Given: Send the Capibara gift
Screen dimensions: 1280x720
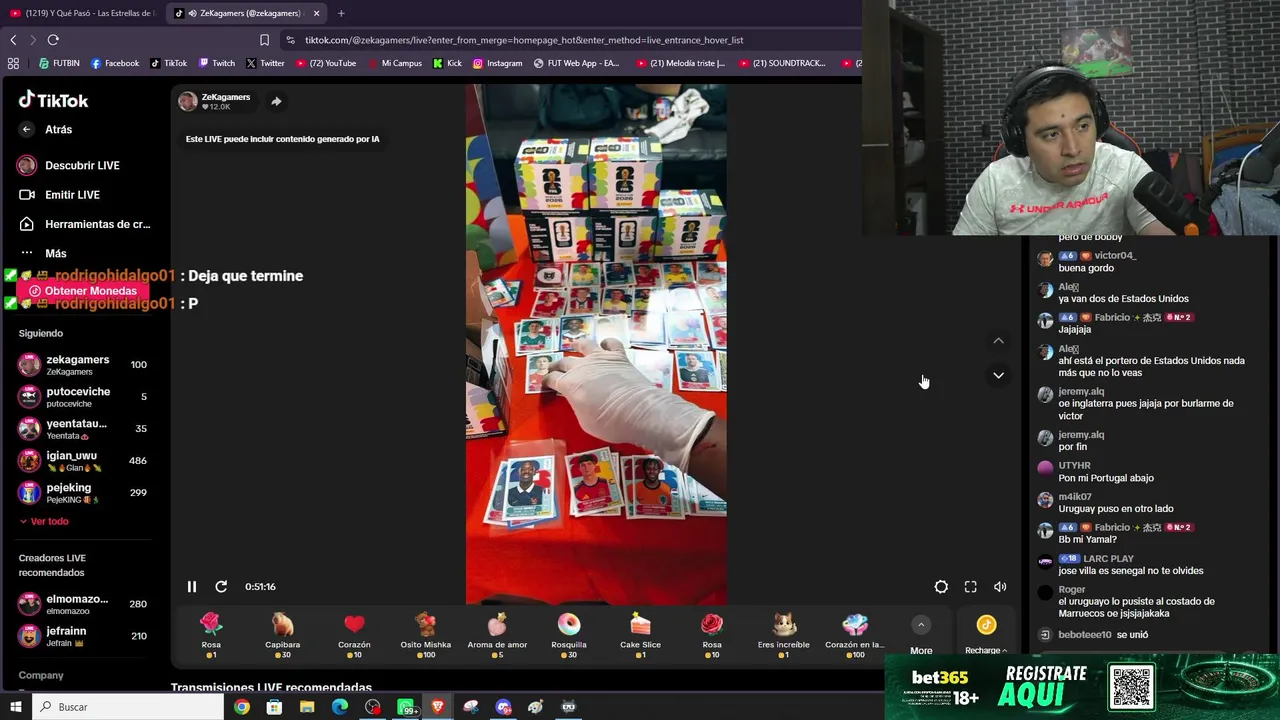Looking at the screenshot, I should [x=282, y=635].
